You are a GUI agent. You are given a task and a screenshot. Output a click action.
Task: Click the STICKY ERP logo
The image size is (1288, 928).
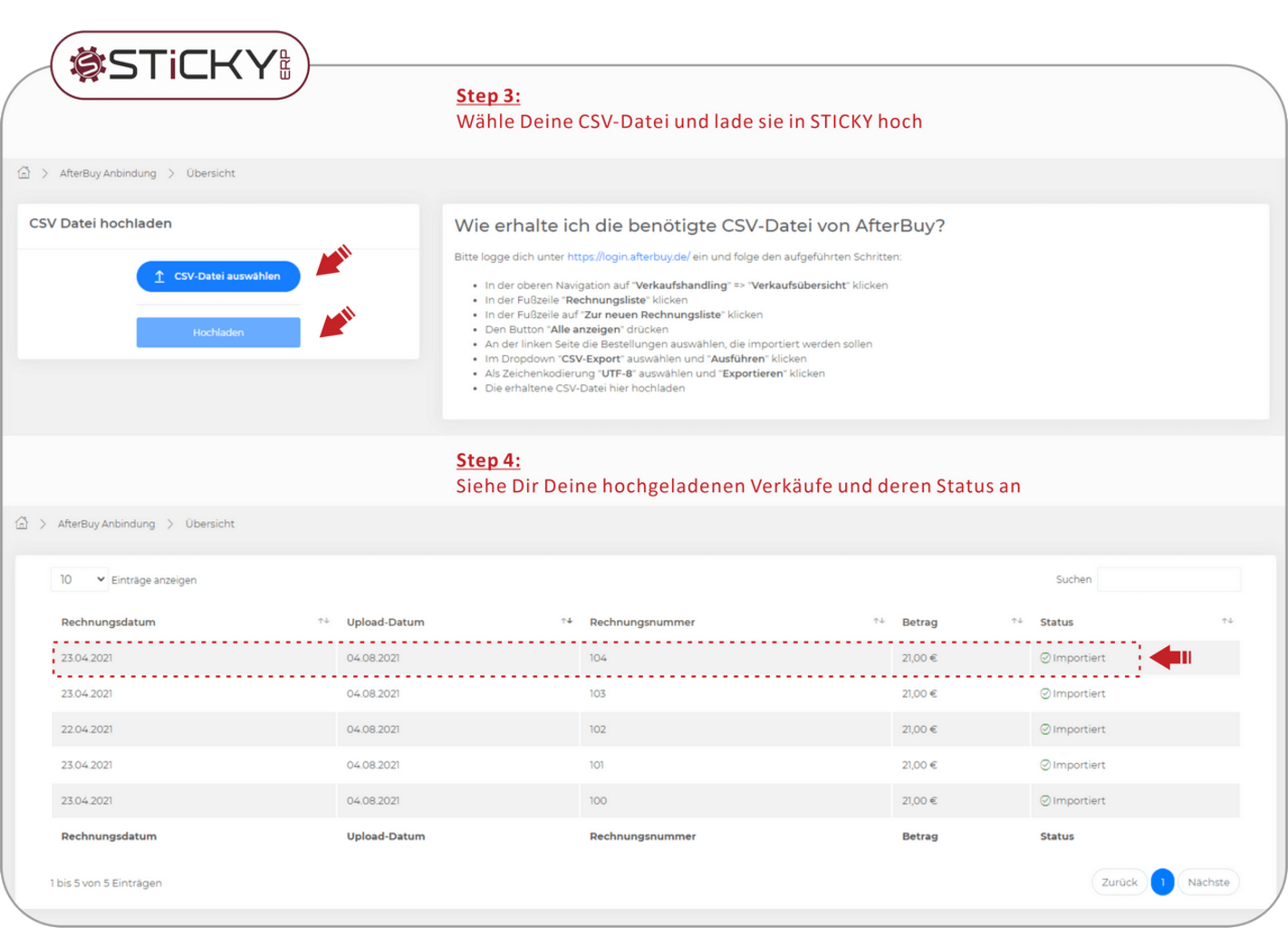[180, 64]
